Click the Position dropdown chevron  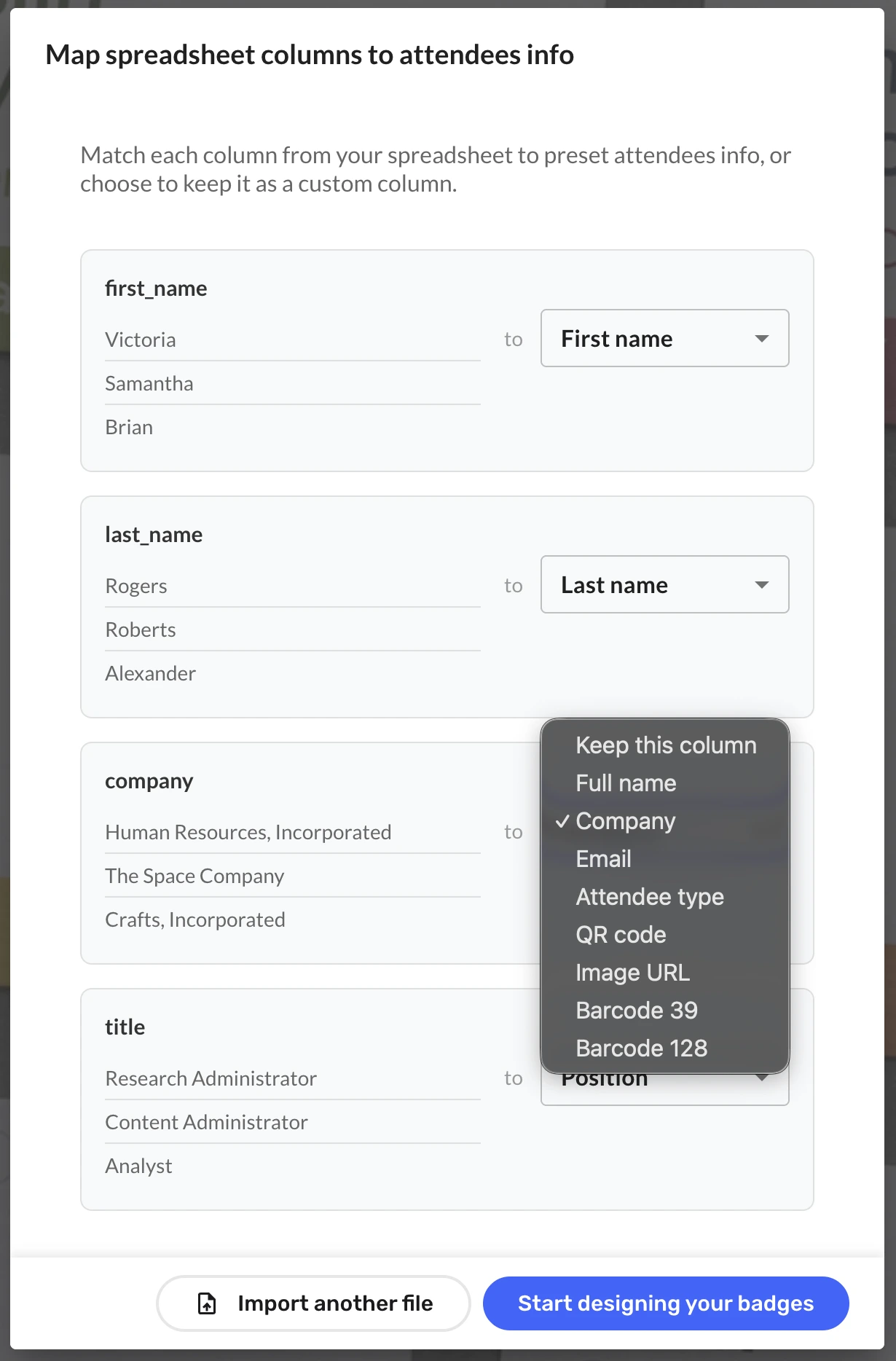761,1078
